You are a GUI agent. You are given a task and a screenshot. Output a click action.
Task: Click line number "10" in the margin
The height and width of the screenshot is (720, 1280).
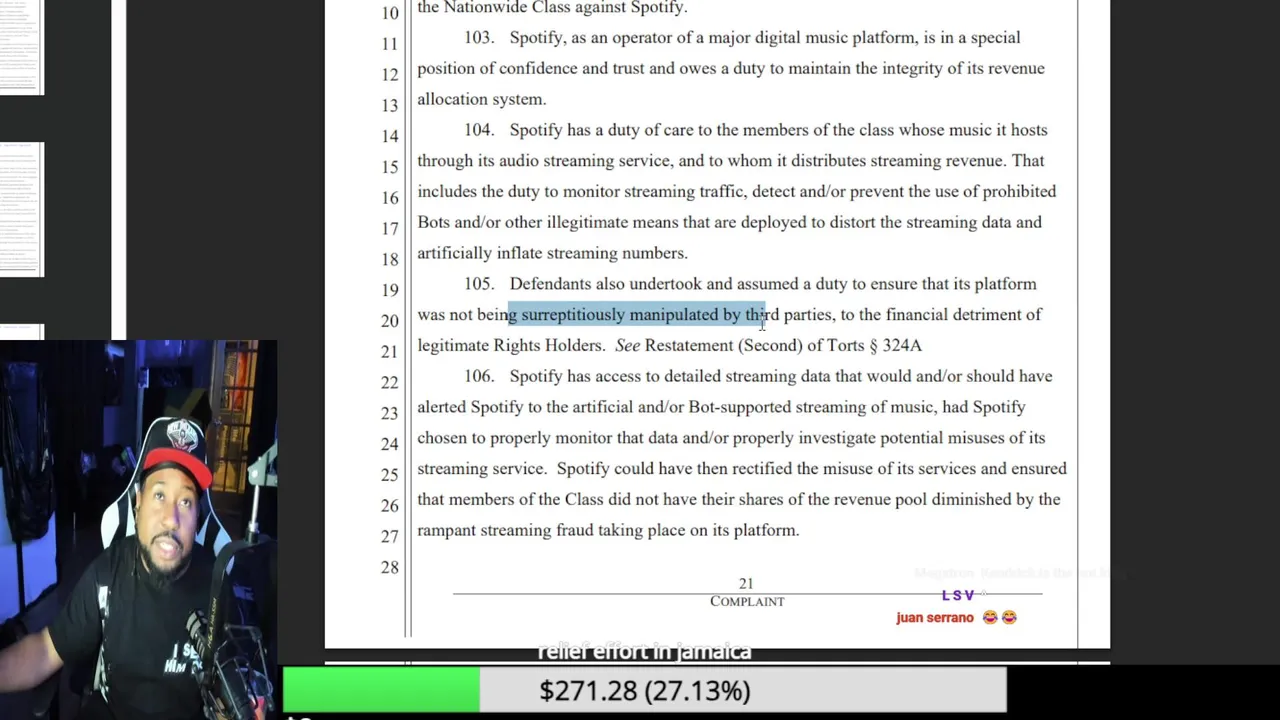tap(389, 13)
